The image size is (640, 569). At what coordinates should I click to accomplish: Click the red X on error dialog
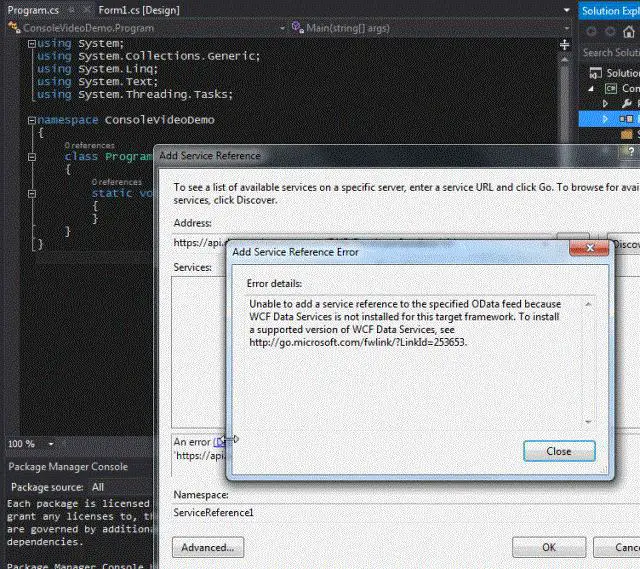pos(589,248)
